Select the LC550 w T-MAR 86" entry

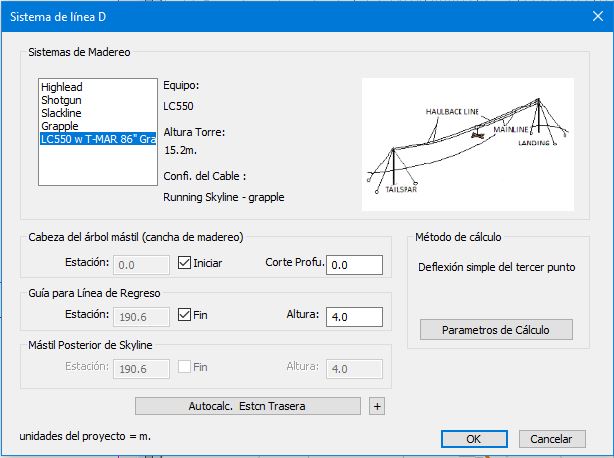point(98,139)
